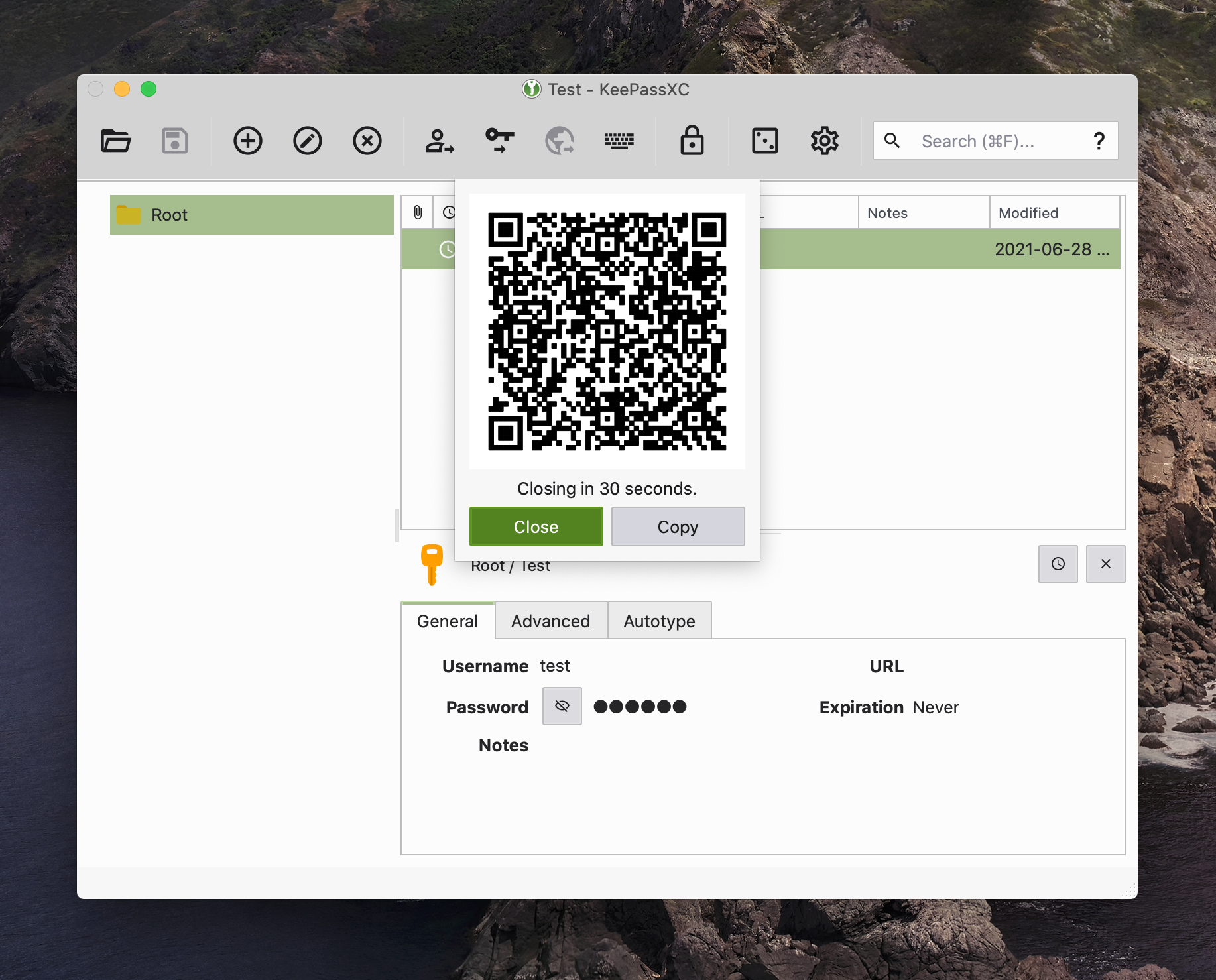Switch to the Autotype tab
Image resolution: width=1216 pixels, height=980 pixels.
pyautogui.click(x=659, y=621)
